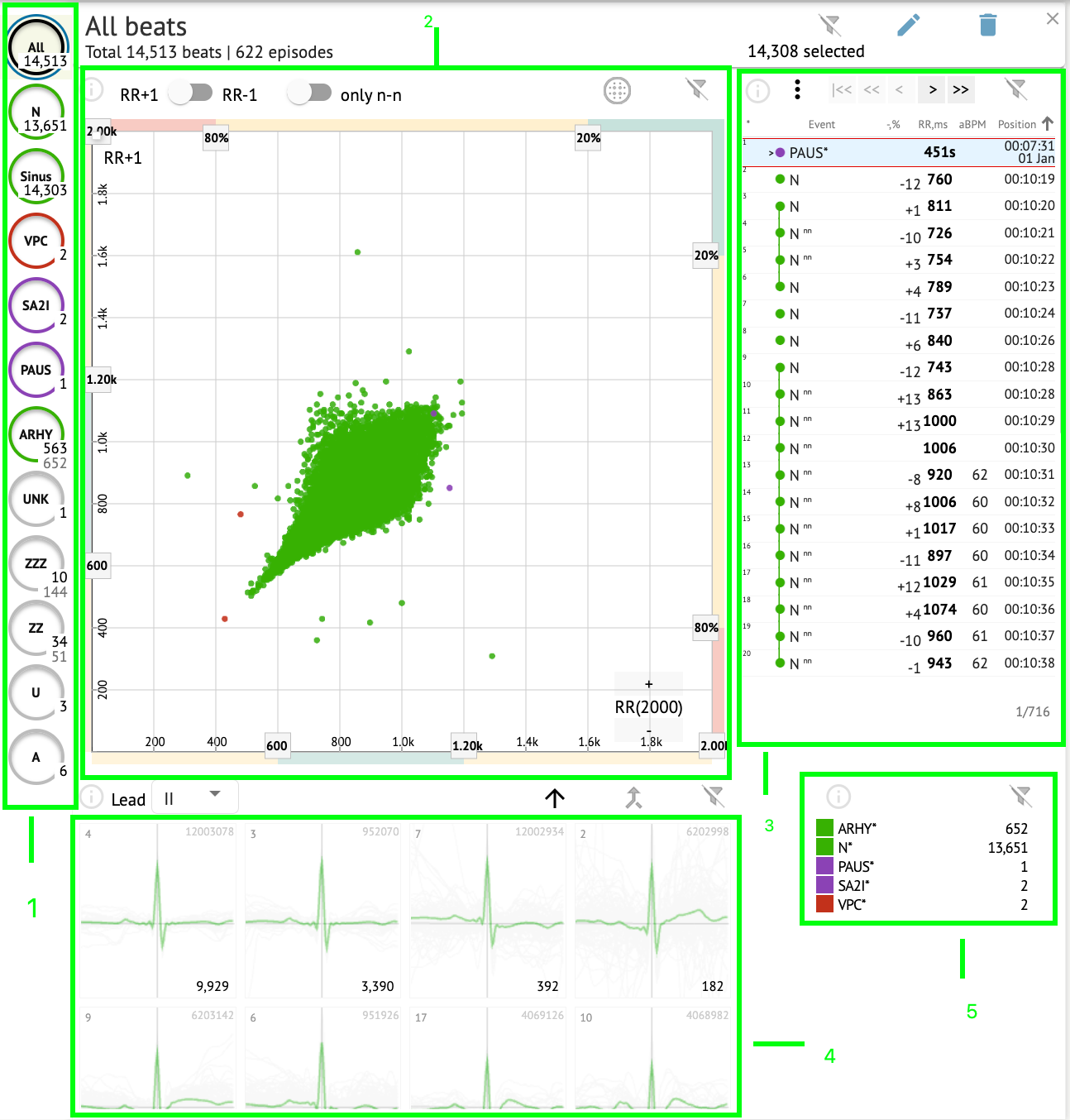
Task: Sort events by Position column arrow
Action: click(x=1048, y=124)
